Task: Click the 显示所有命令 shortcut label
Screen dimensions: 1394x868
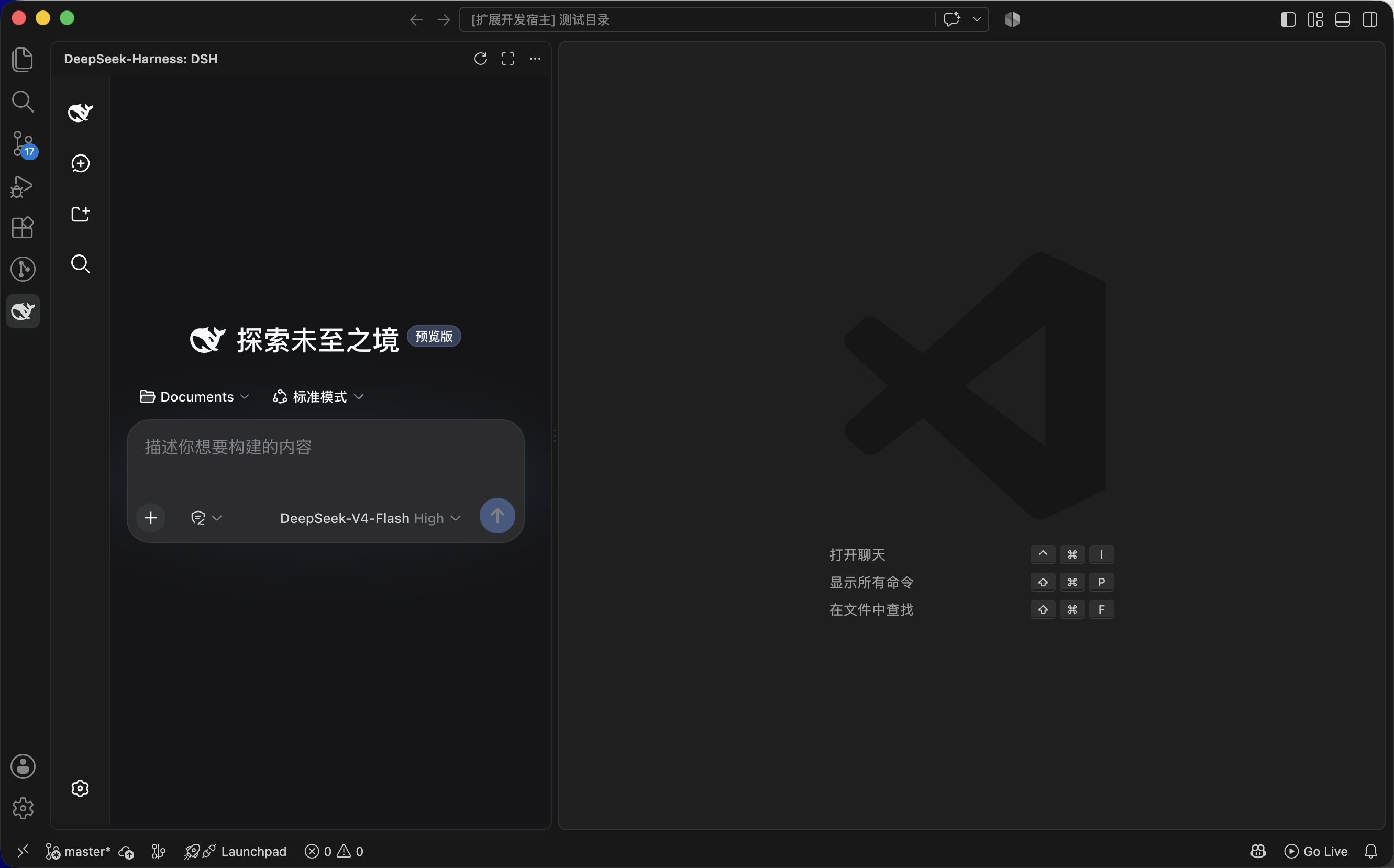Action: click(x=871, y=582)
